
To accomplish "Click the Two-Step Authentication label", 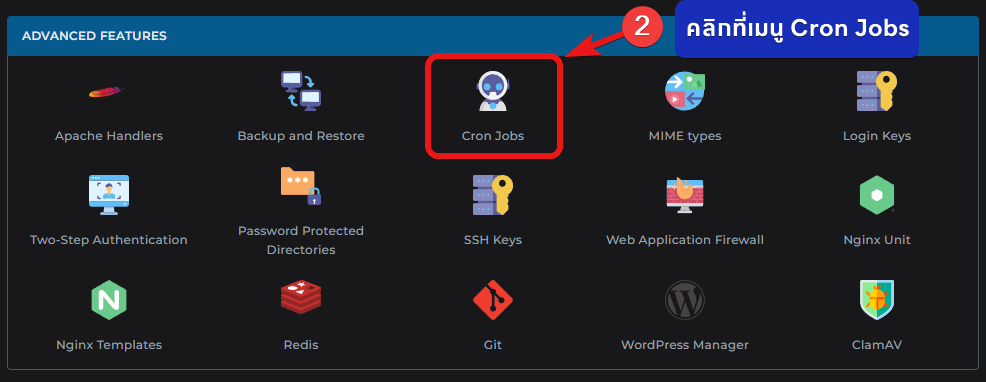I will (x=109, y=240).
